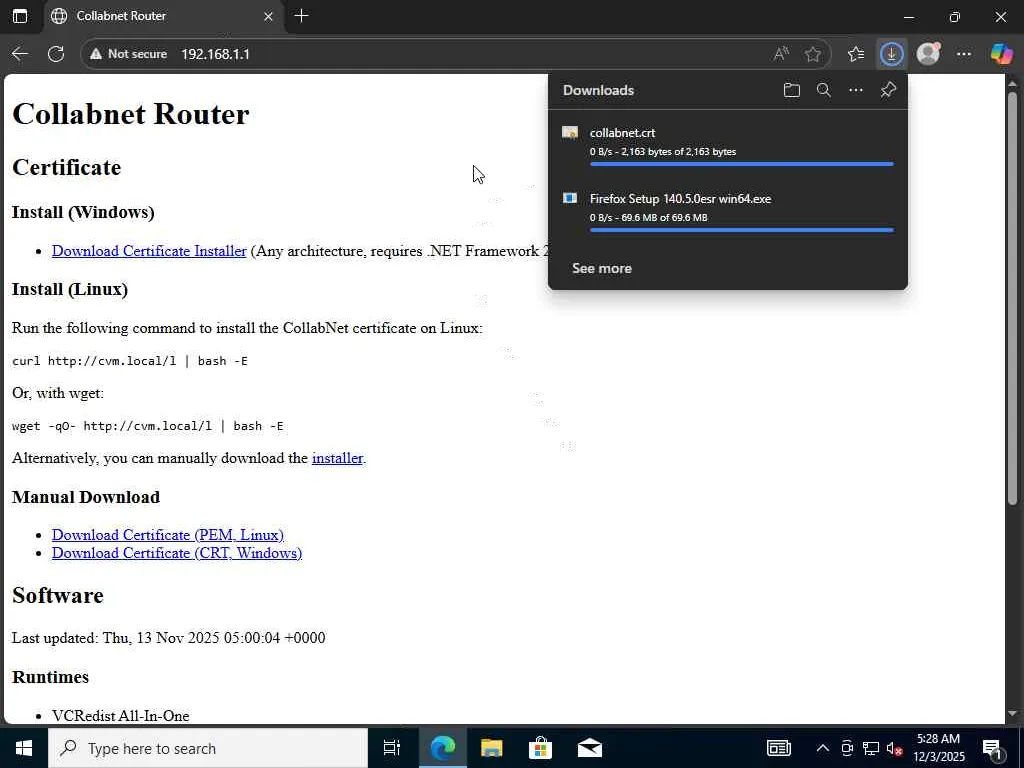Click See more in Downloads panel

(x=601, y=268)
